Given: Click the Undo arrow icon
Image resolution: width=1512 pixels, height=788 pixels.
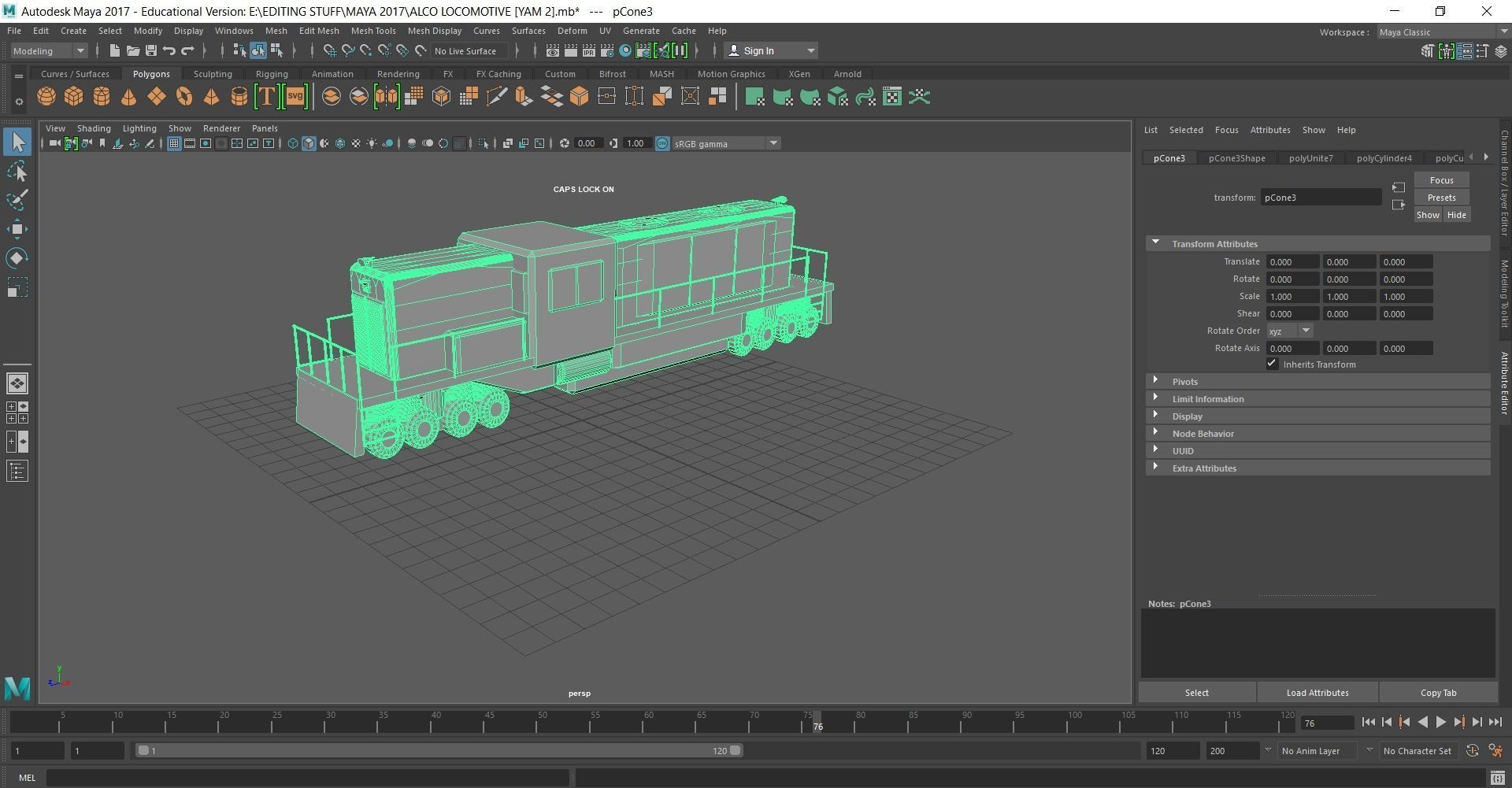Looking at the screenshot, I should coord(169,50).
